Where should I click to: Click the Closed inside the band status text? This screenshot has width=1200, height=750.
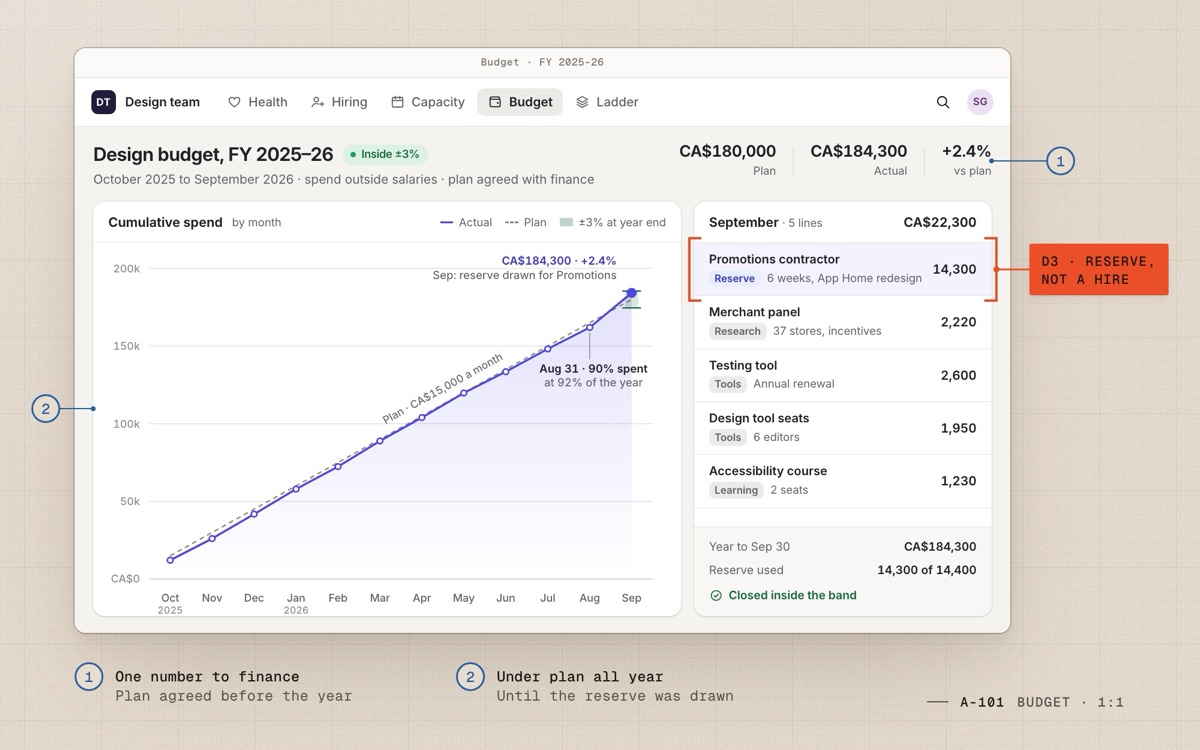(792, 595)
